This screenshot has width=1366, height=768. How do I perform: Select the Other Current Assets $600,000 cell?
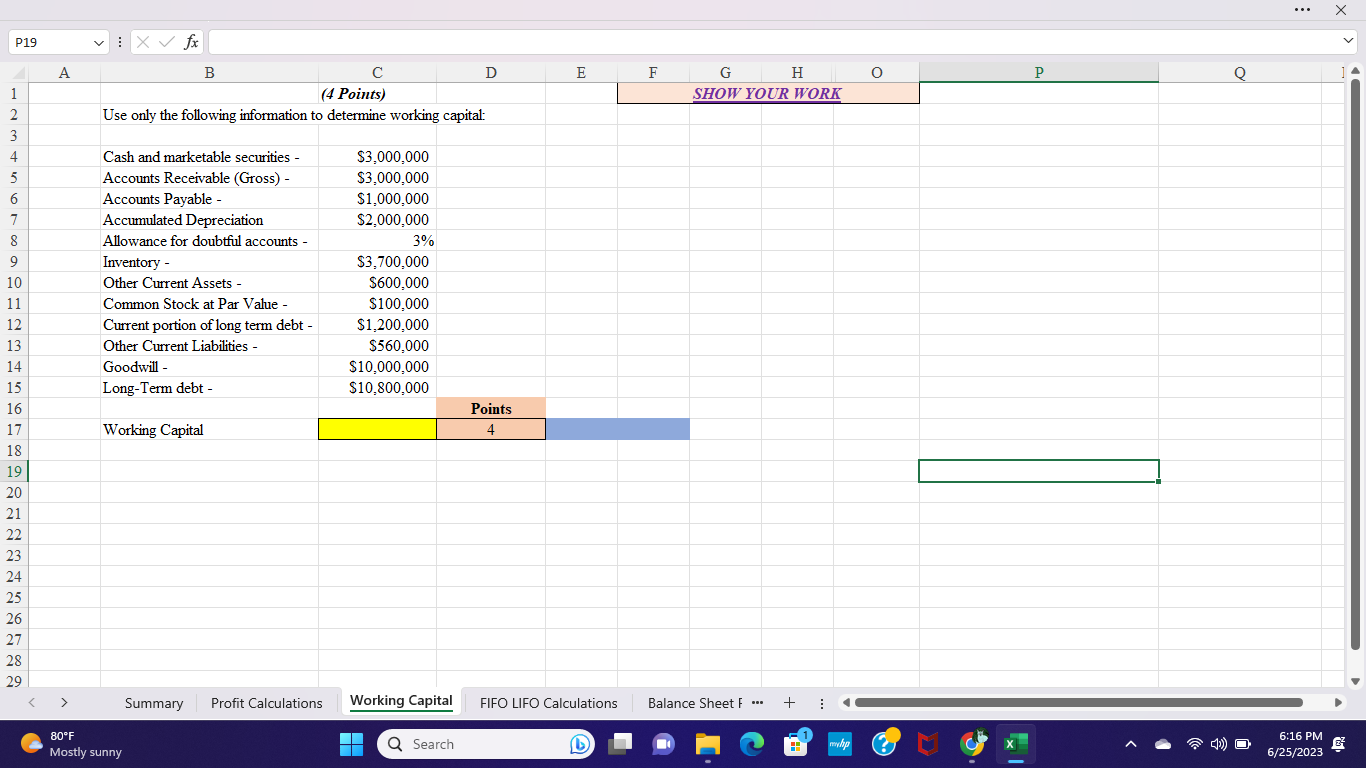377,282
